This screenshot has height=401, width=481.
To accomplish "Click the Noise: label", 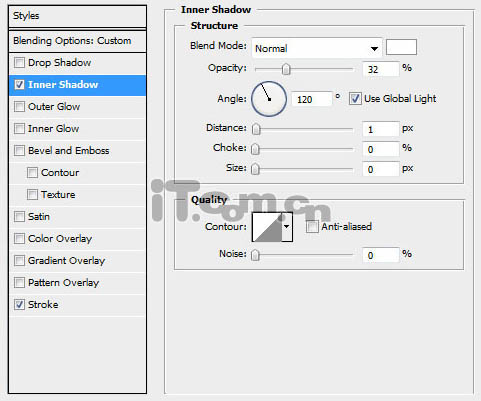I will 233,254.
